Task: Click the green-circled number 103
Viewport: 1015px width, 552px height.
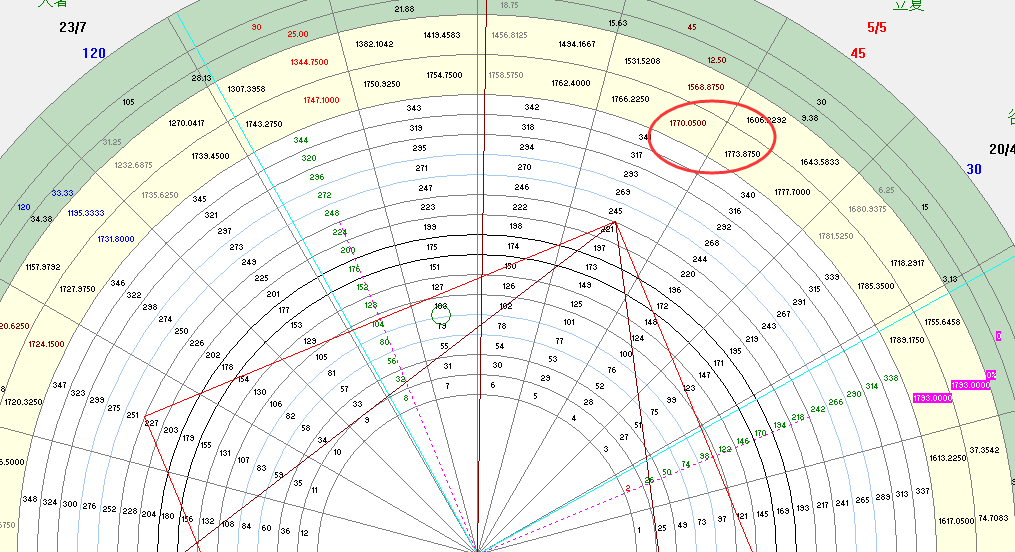Action: (x=441, y=307)
